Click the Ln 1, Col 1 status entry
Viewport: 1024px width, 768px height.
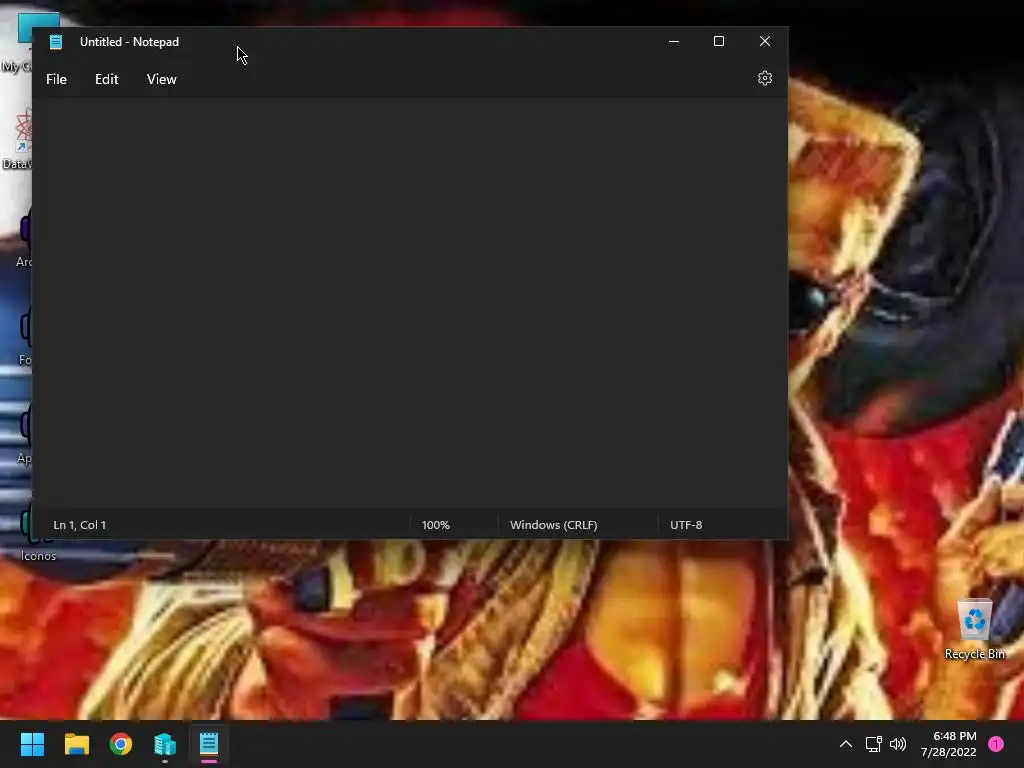pos(80,525)
